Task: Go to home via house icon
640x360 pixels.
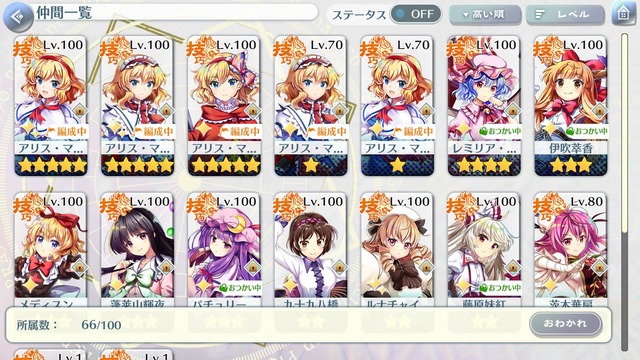Action: pos(623,13)
